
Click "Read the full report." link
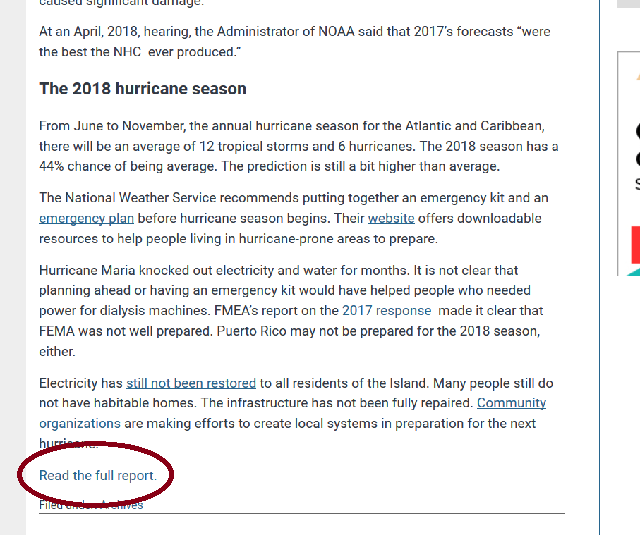click(x=98, y=475)
